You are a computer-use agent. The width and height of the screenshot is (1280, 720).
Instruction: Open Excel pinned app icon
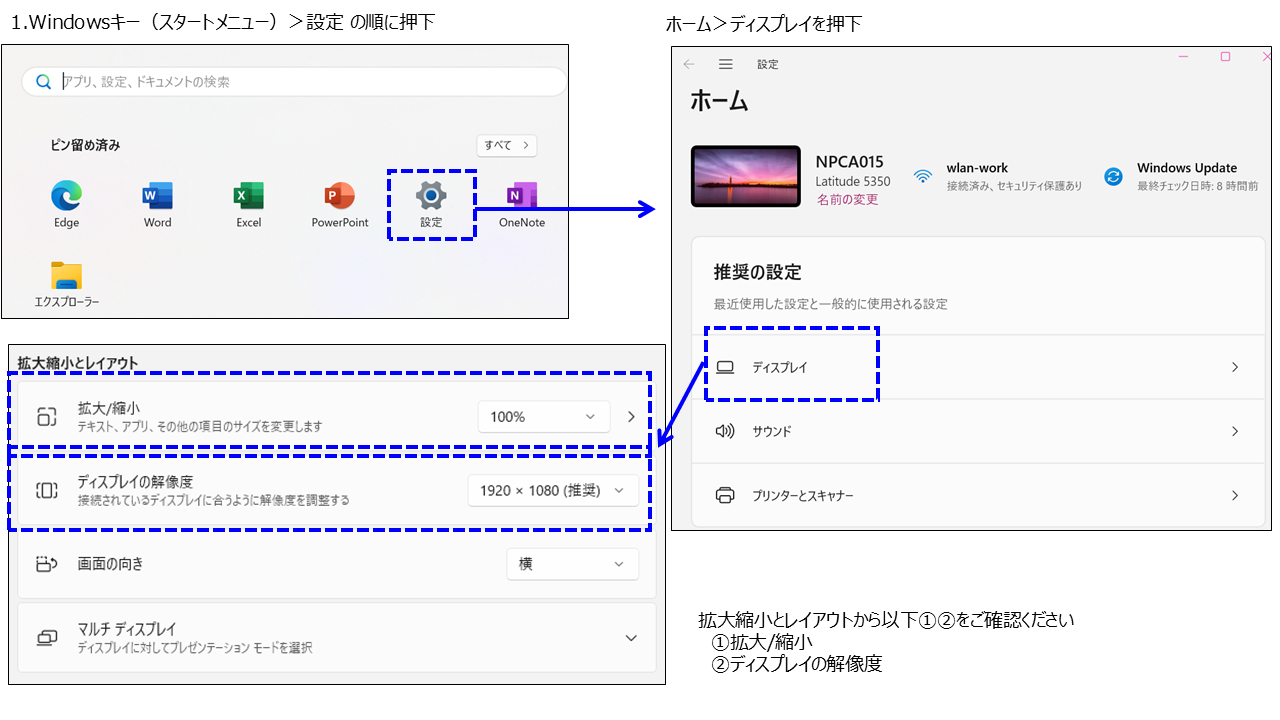248,196
